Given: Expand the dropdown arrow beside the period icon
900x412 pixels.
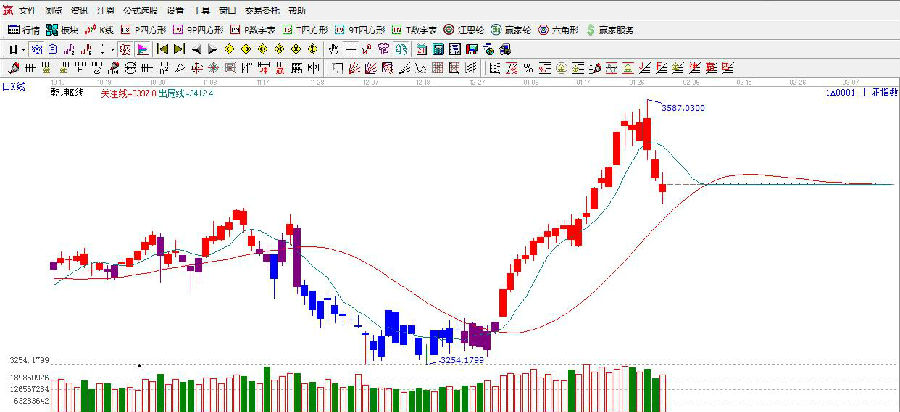Looking at the screenshot, I should click(x=22, y=48).
